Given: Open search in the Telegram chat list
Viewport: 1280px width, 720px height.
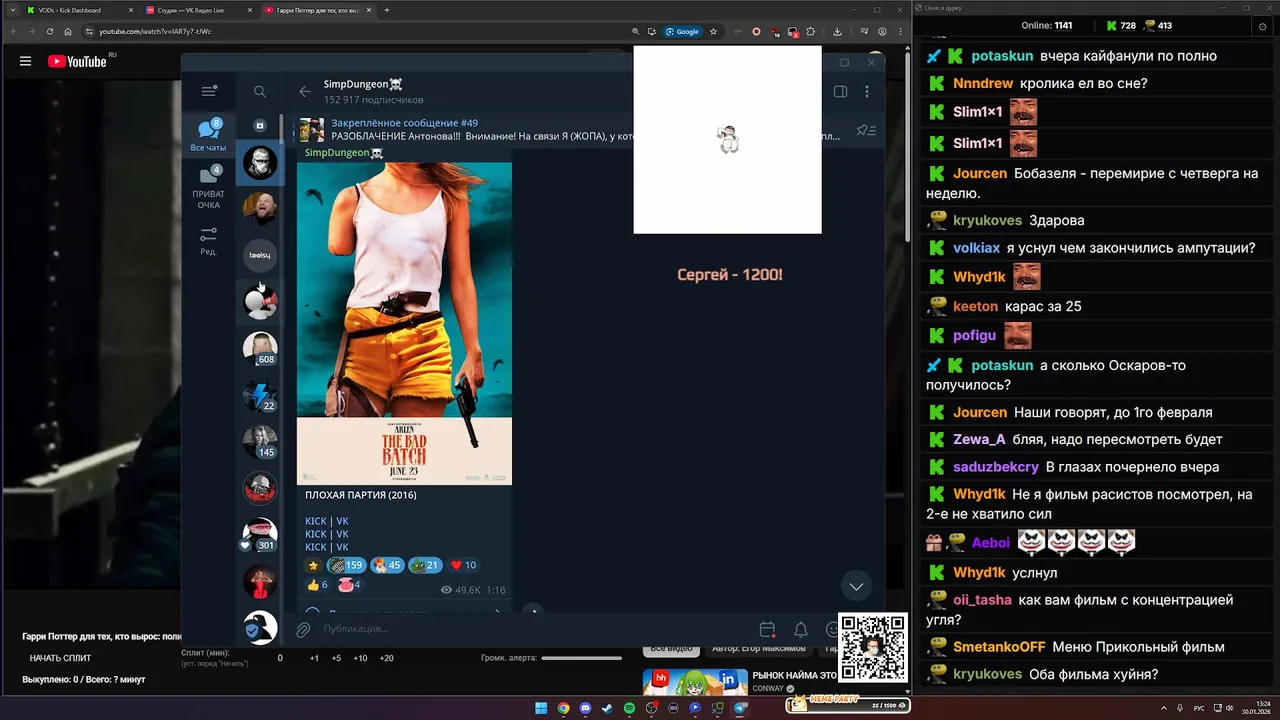Looking at the screenshot, I should click(x=260, y=91).
